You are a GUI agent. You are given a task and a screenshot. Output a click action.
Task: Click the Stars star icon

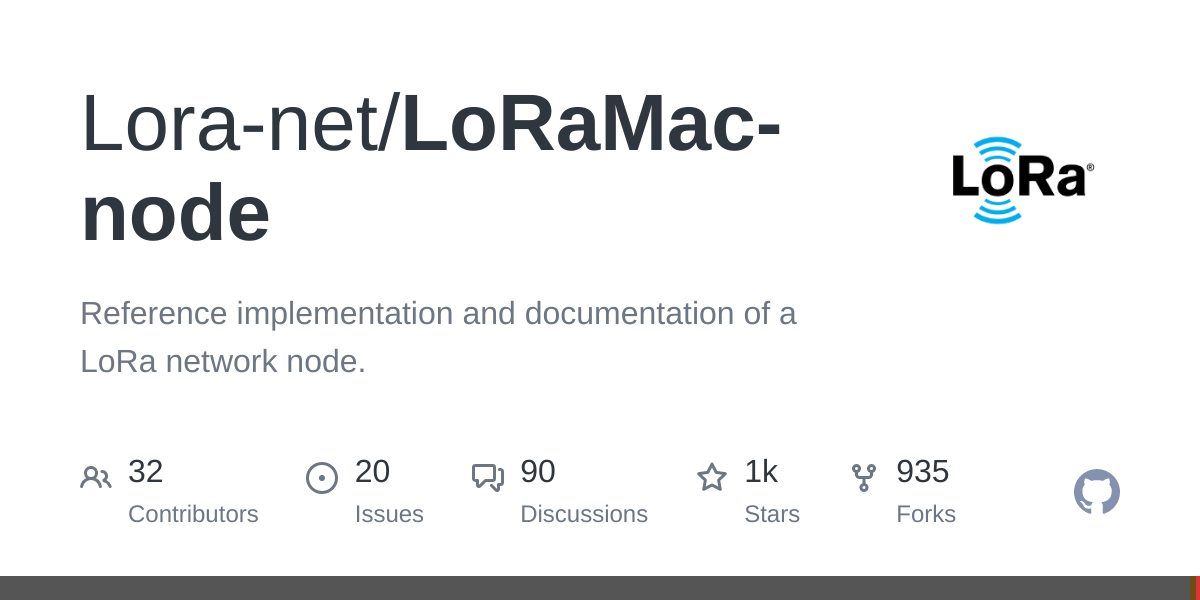pyautogui.click(x=712, y=477)
